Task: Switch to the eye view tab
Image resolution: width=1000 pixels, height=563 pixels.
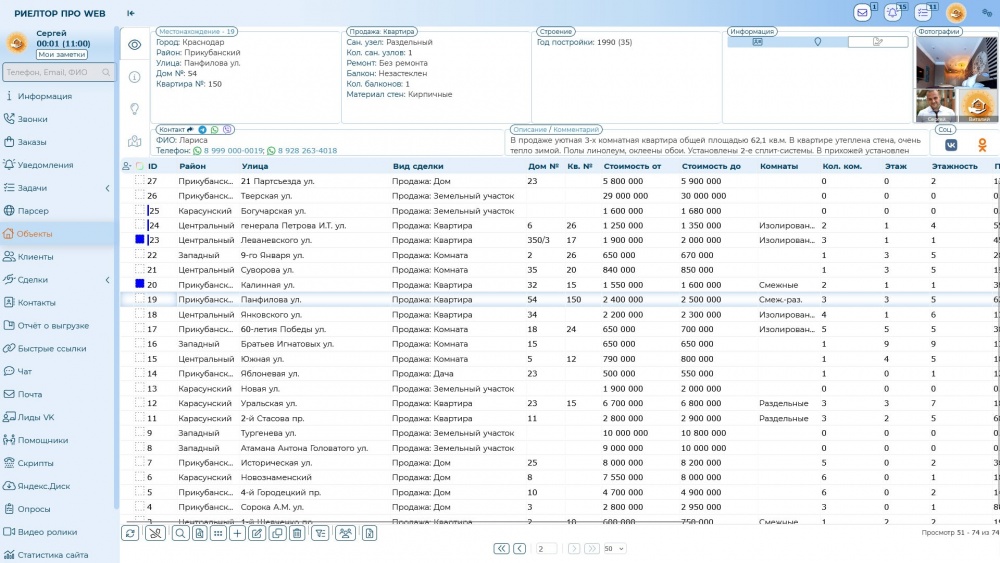Action: tap(134, 45)
